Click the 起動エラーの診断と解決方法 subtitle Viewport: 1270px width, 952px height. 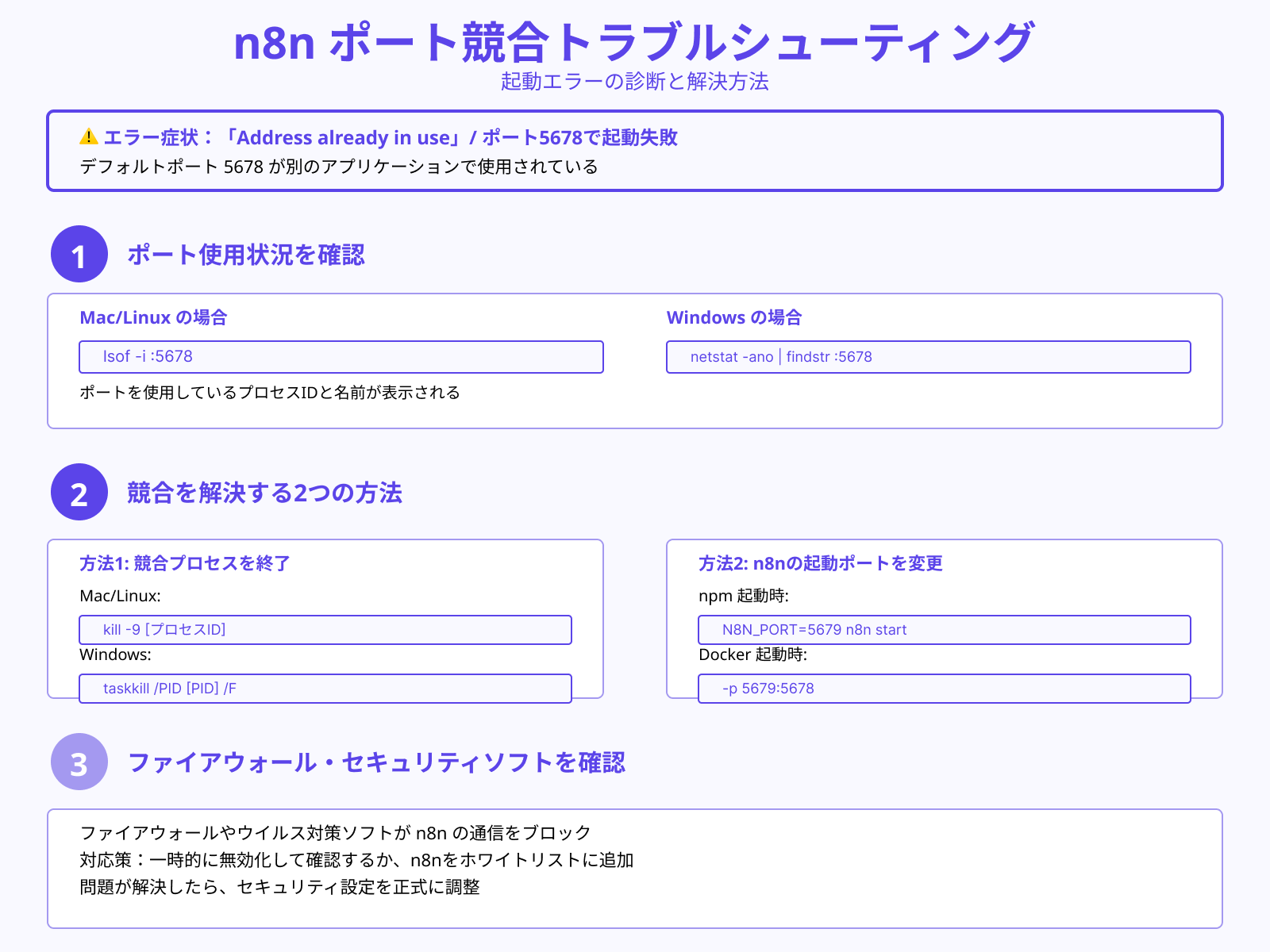point(635,82)
